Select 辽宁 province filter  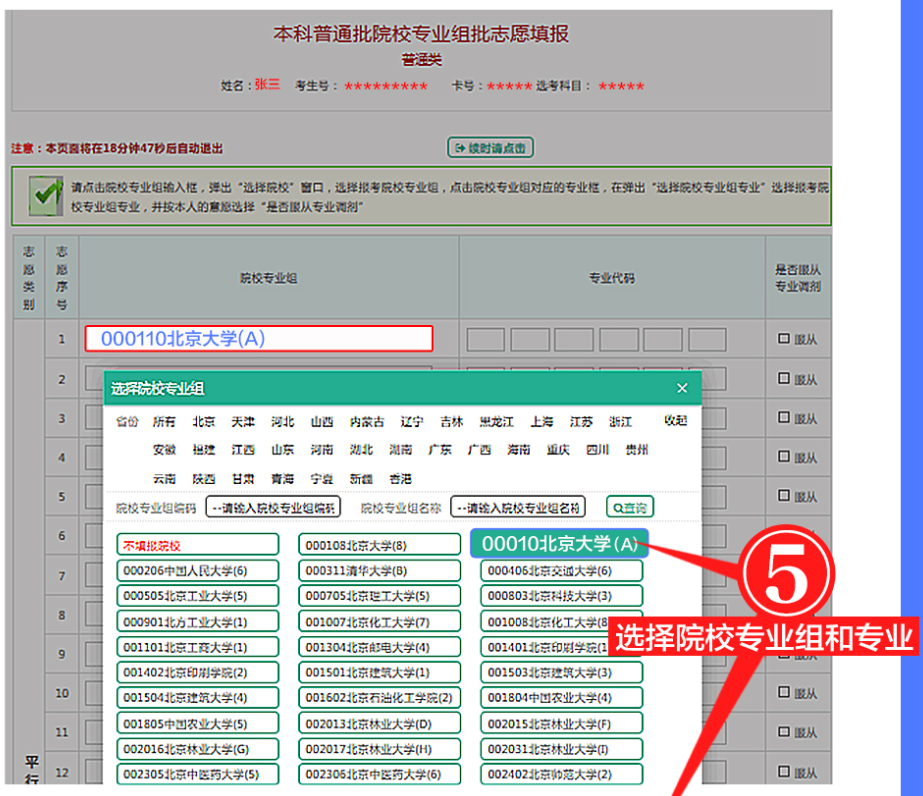[x=412, y=422]
